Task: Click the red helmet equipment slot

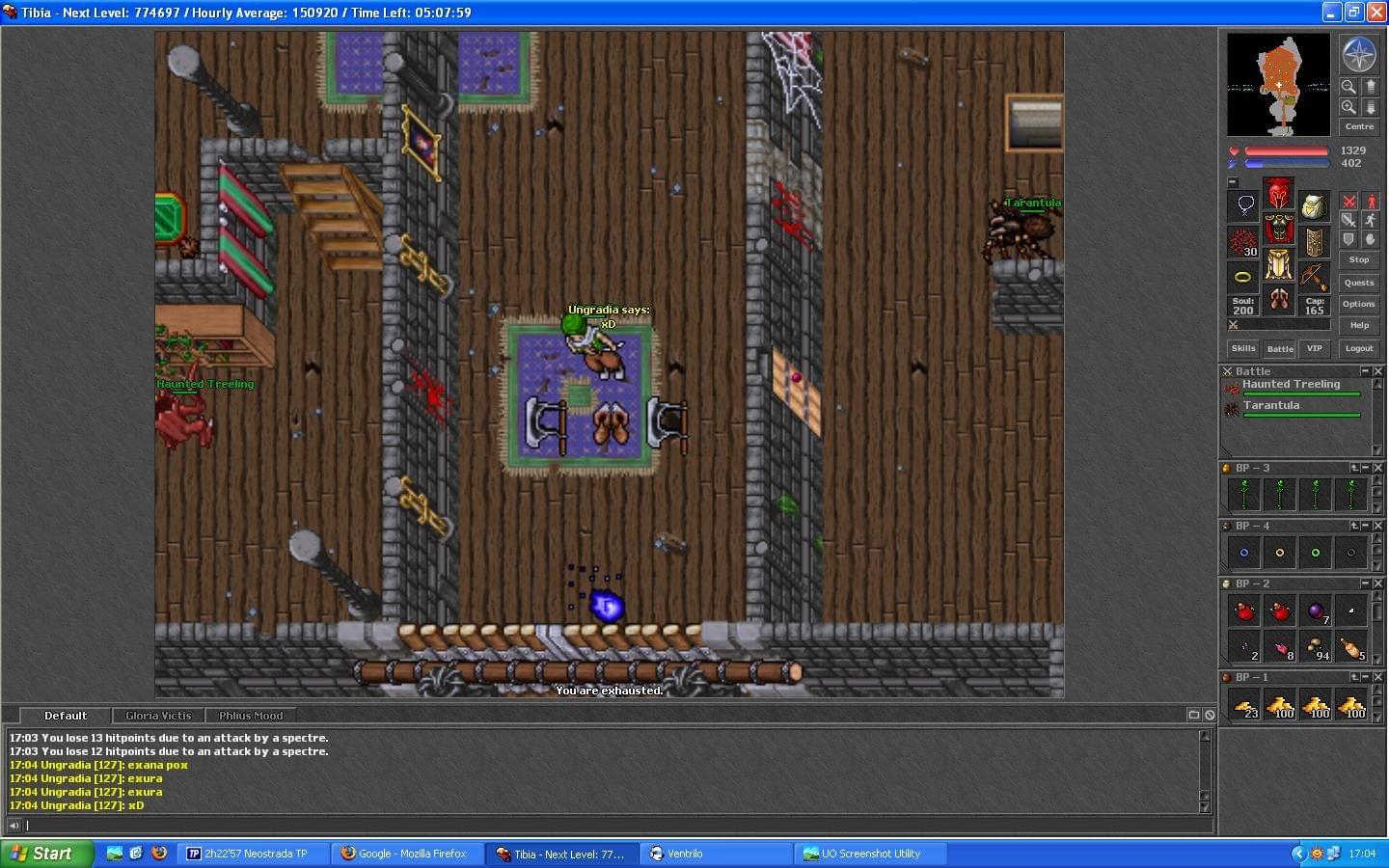Action: 1279,193
